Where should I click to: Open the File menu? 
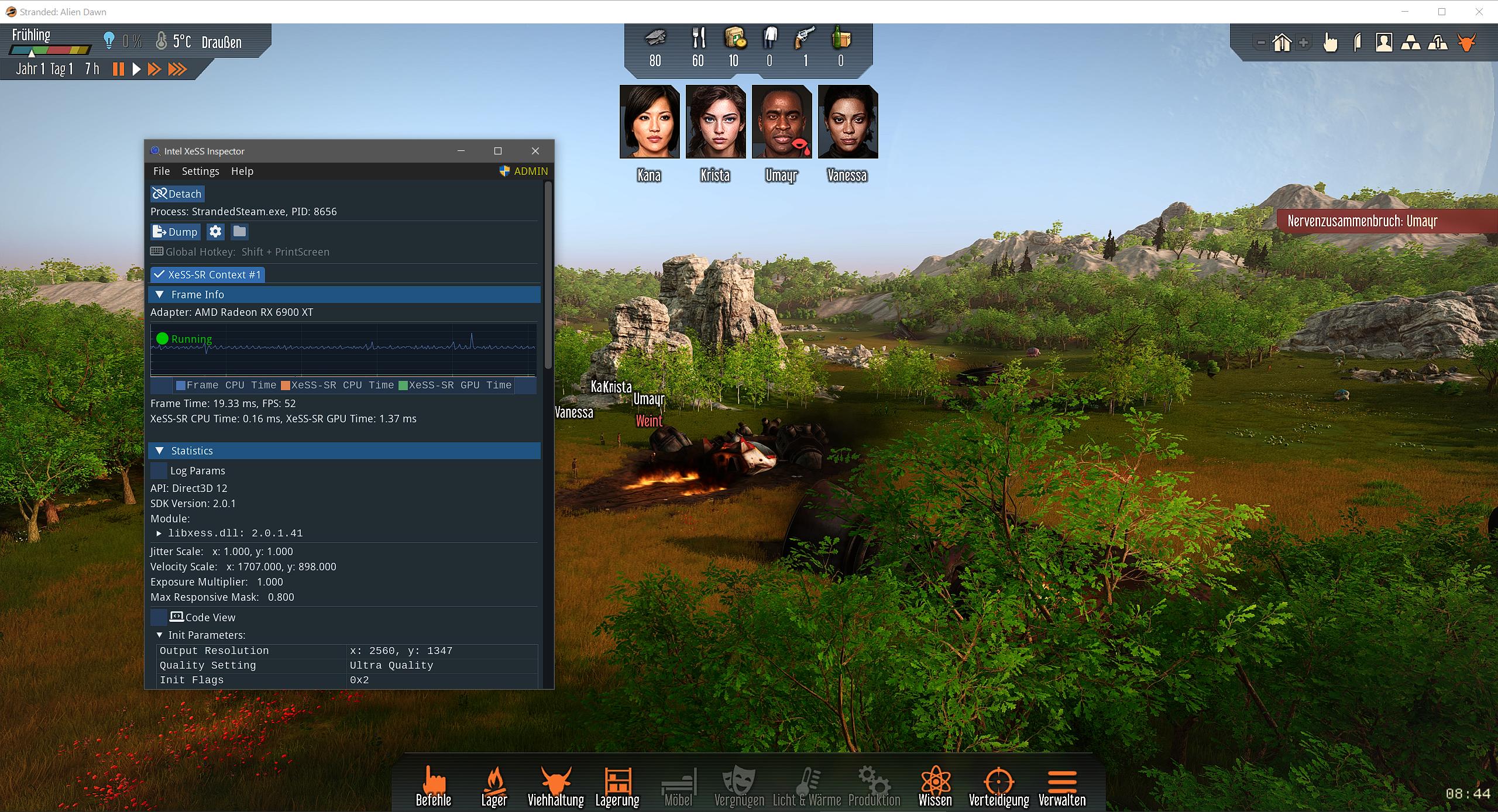[x=162, y=171]
